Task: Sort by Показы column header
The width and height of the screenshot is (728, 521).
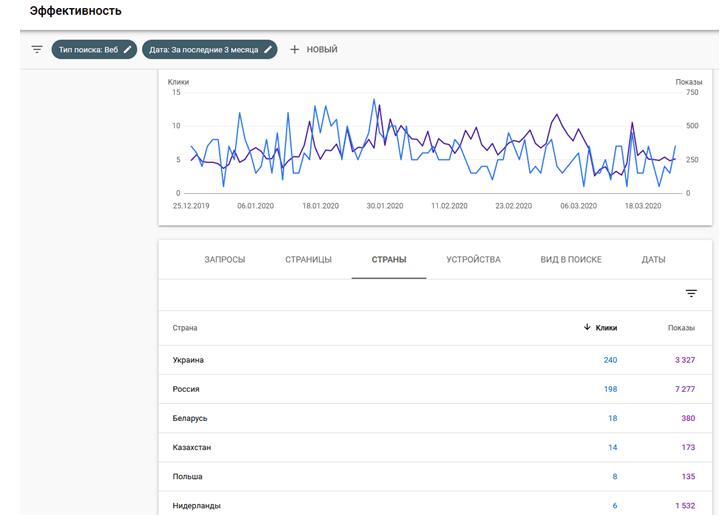Action: pos(681,328)
